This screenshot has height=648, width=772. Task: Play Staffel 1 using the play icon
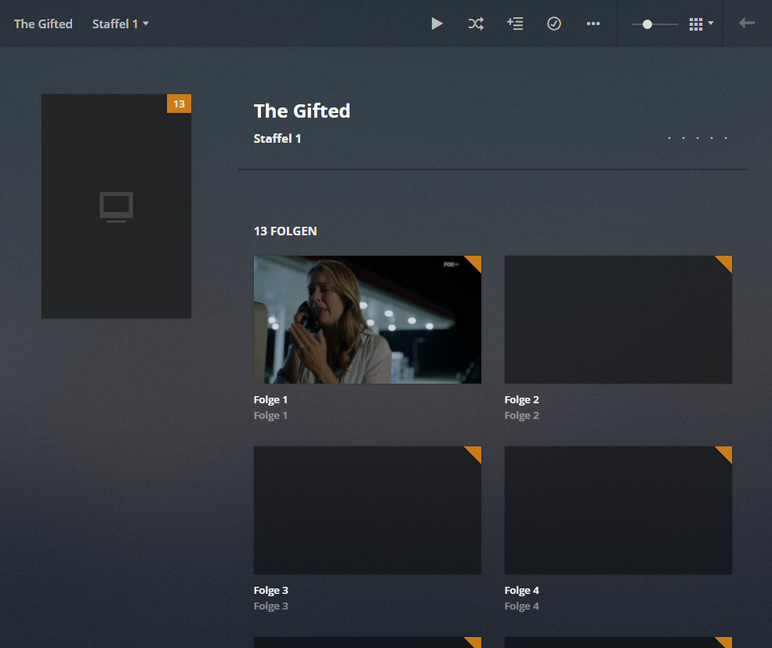pyautogui.click(x=436, y=24)
